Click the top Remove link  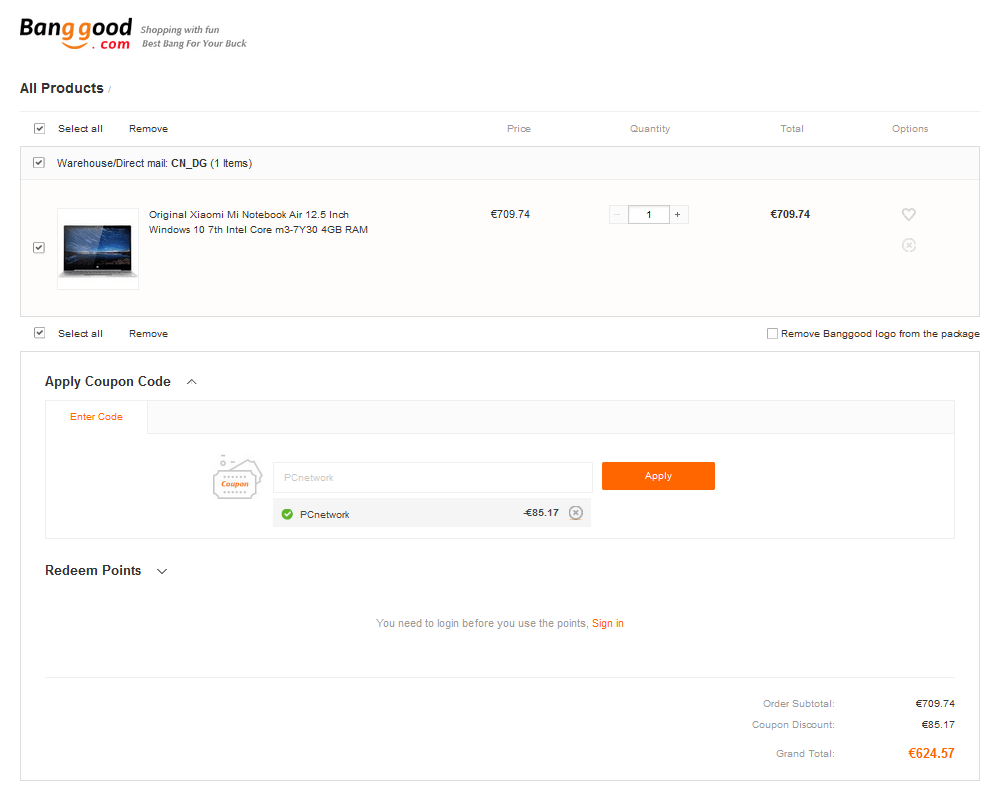(x=149, y=128)
